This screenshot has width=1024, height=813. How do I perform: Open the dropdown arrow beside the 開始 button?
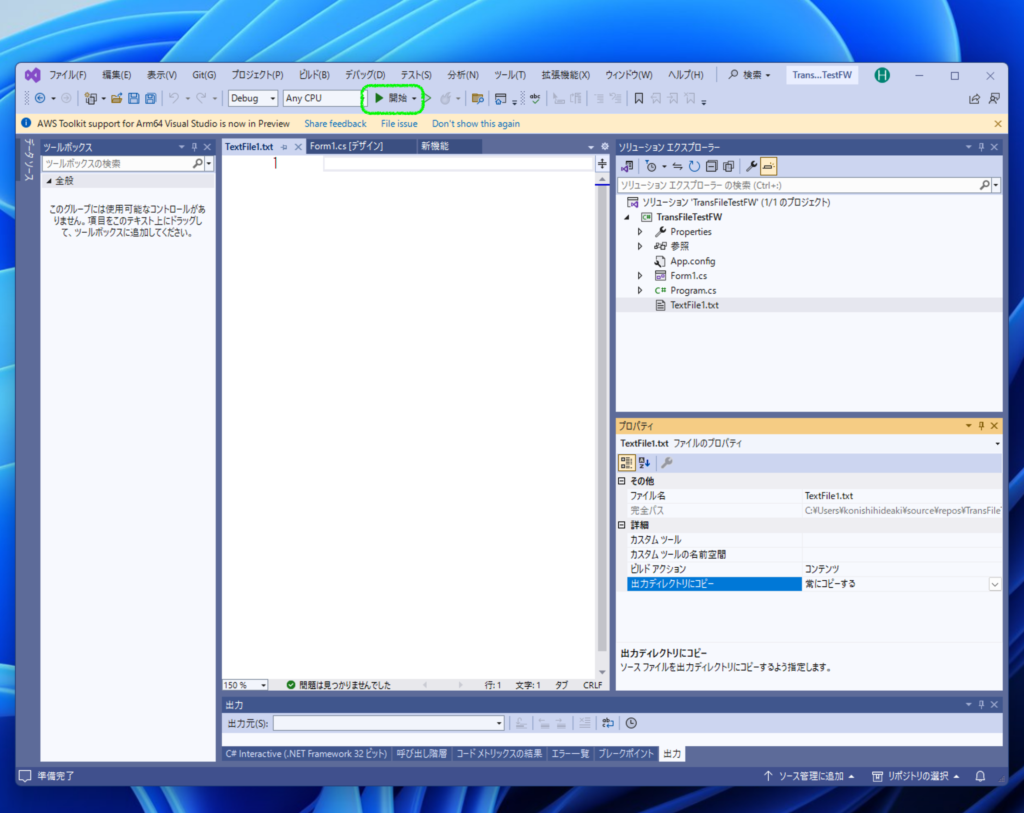pyautogui.click(x=414, y=99)
